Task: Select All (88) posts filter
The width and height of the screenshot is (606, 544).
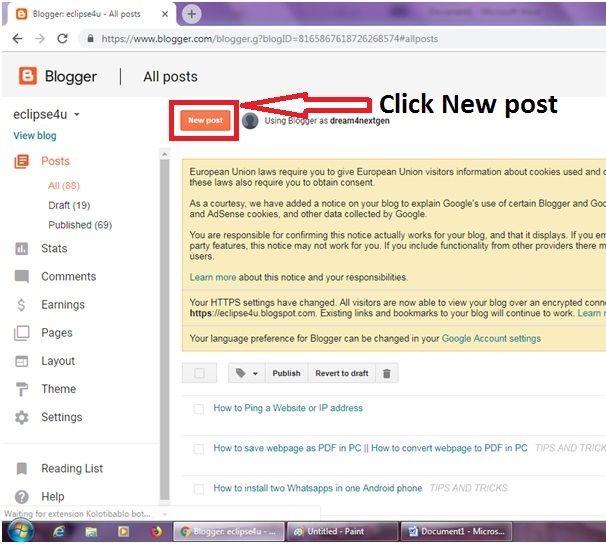Action: coord(64,186)
